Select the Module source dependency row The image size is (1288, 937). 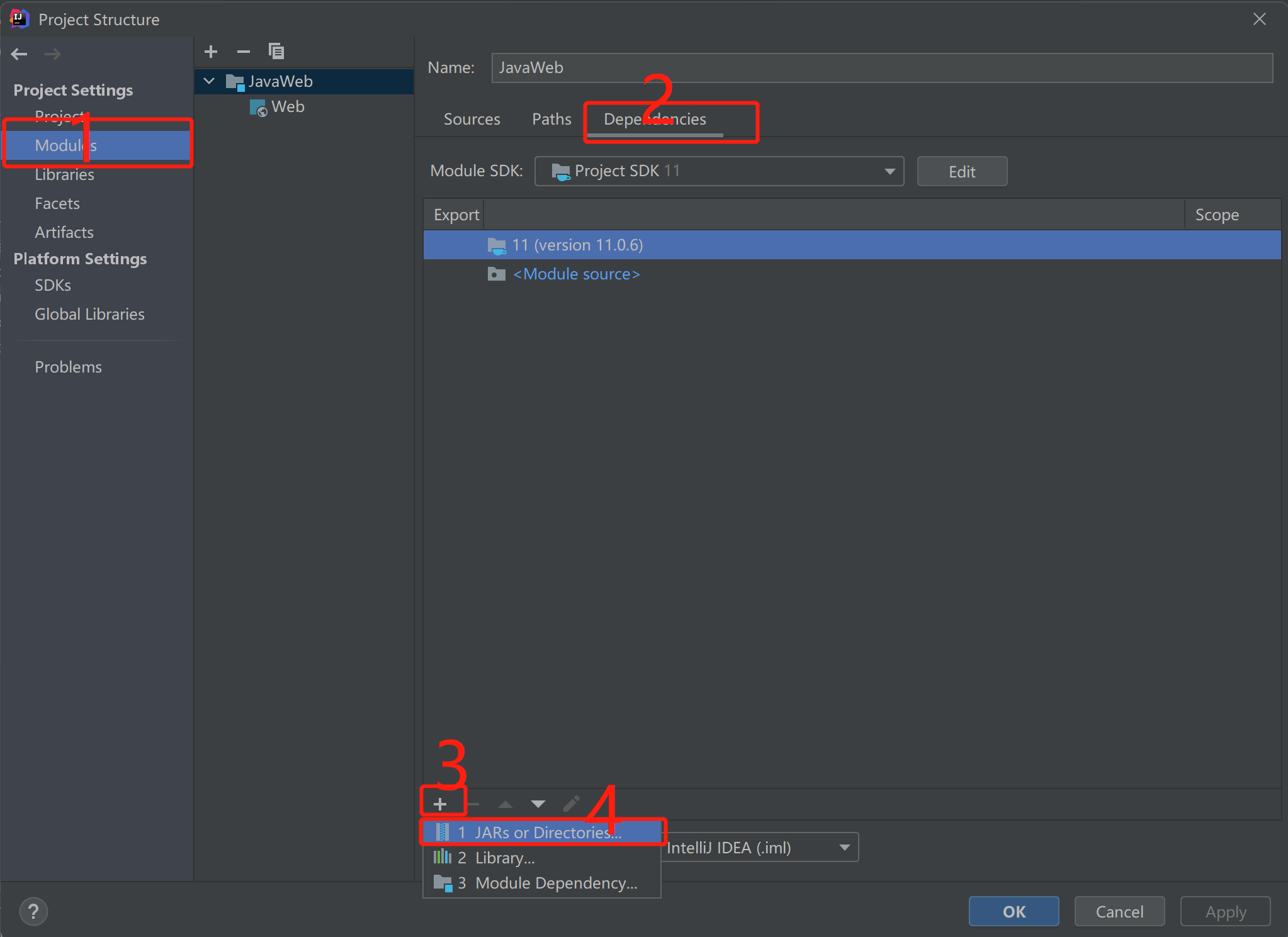575,274
